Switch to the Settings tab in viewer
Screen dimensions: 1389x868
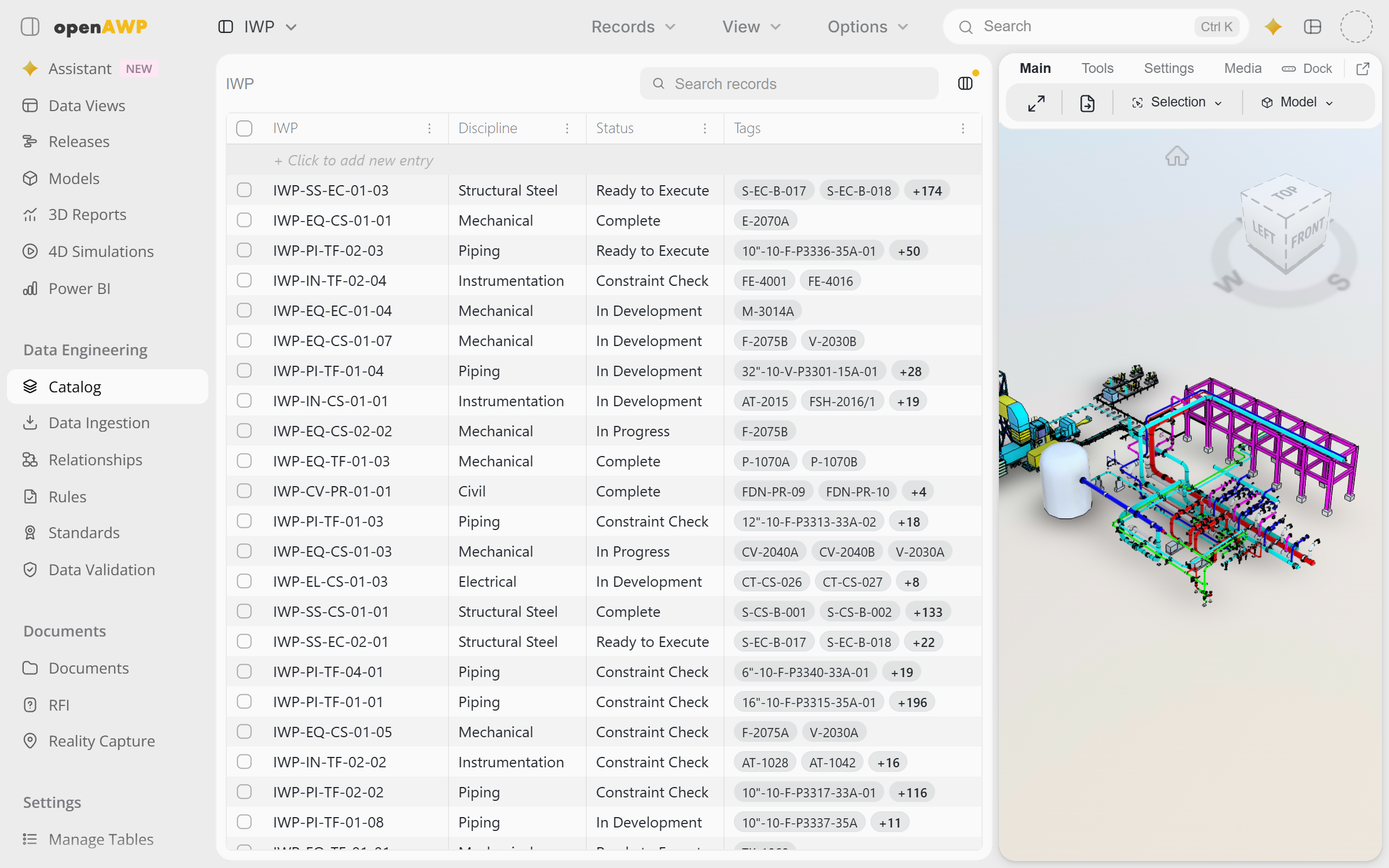(x=1168, y=68)
